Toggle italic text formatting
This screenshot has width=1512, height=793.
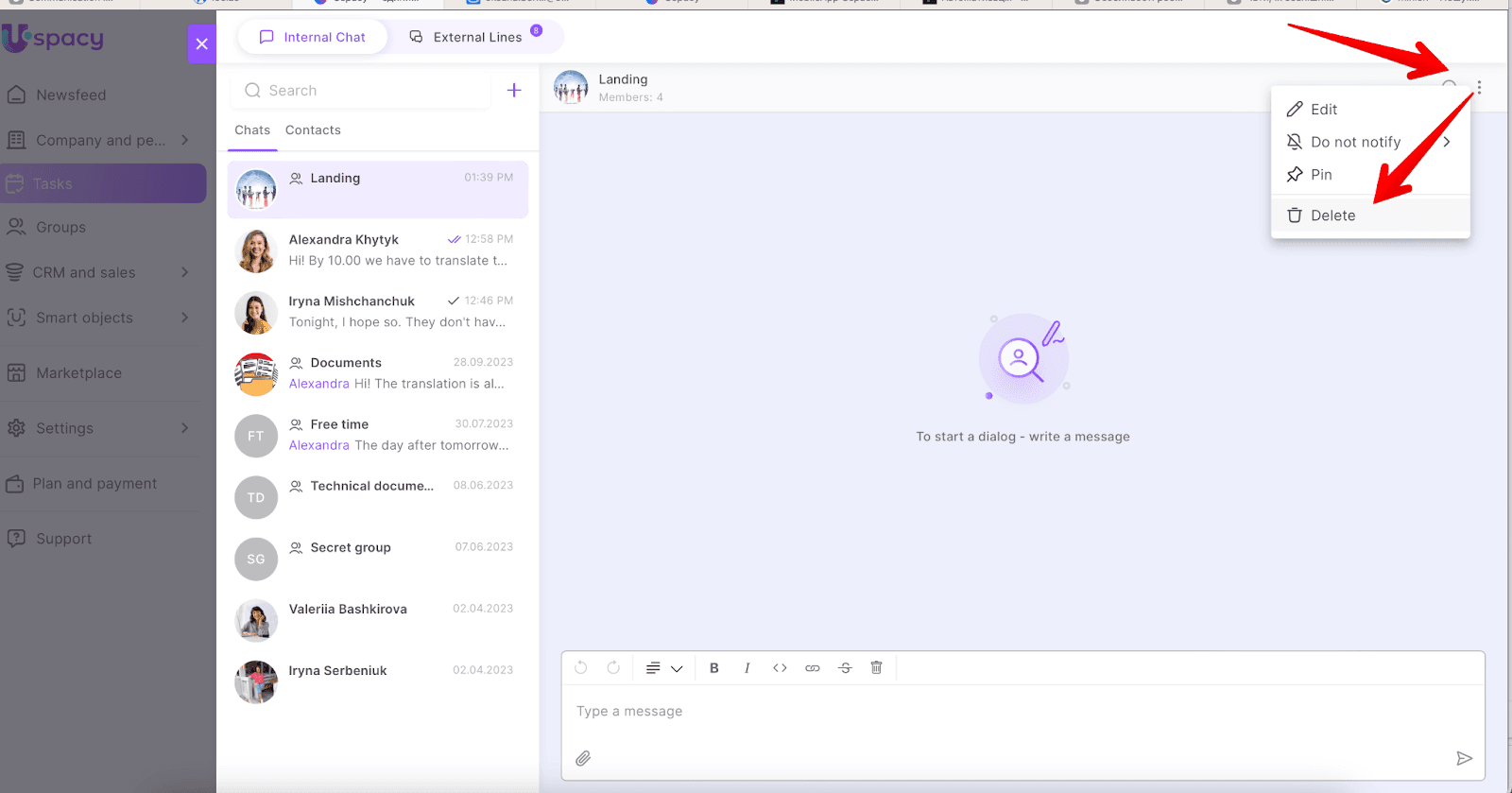[747, 668]
